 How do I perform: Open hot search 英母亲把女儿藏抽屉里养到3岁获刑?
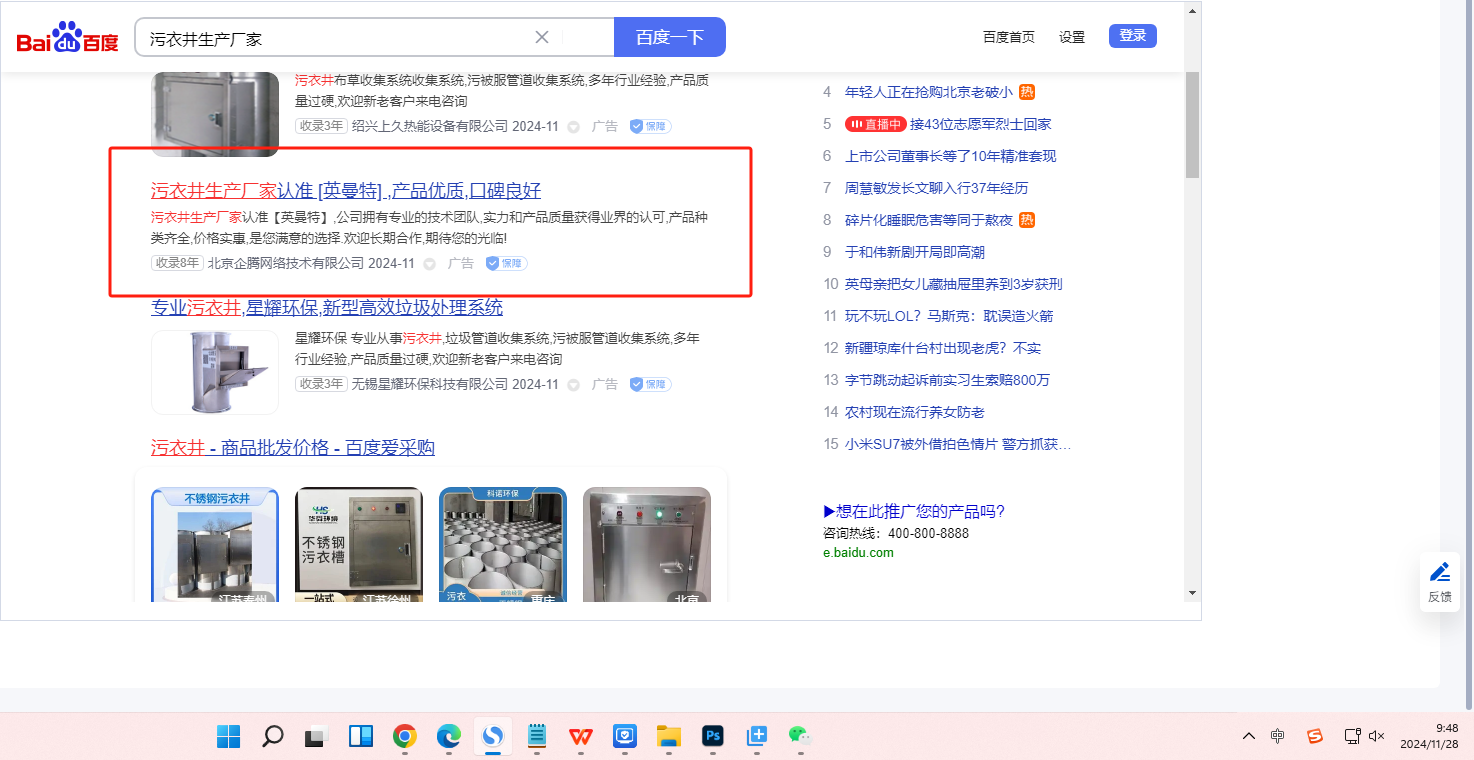[954, 284]
